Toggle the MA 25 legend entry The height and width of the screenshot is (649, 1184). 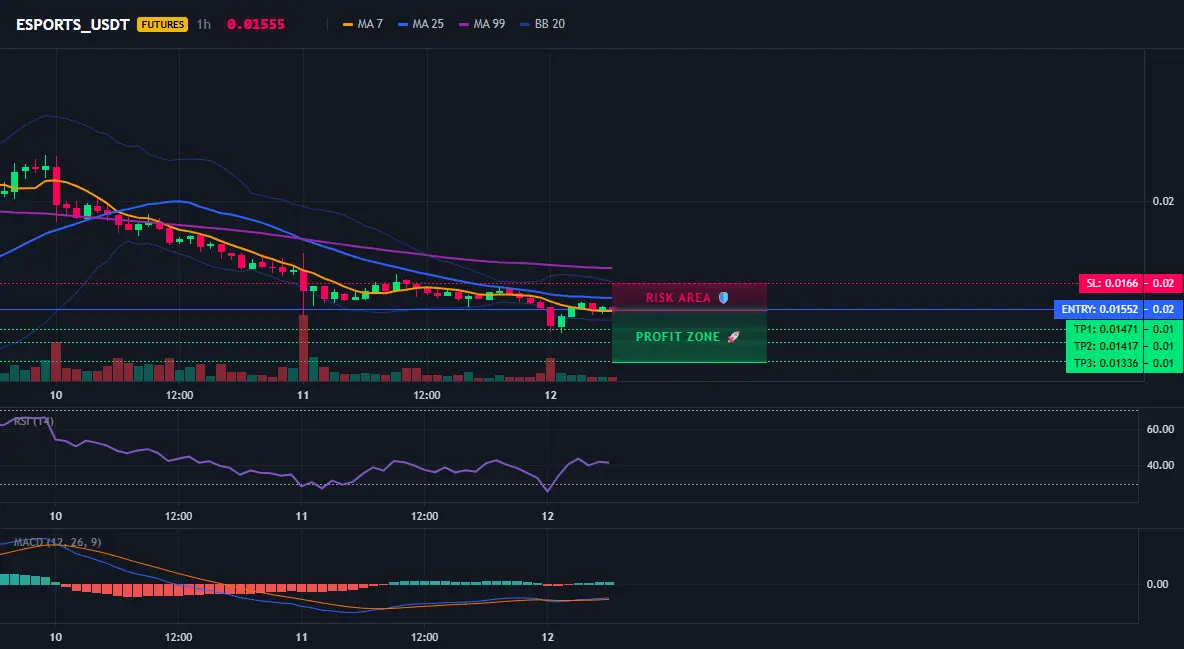421,24
